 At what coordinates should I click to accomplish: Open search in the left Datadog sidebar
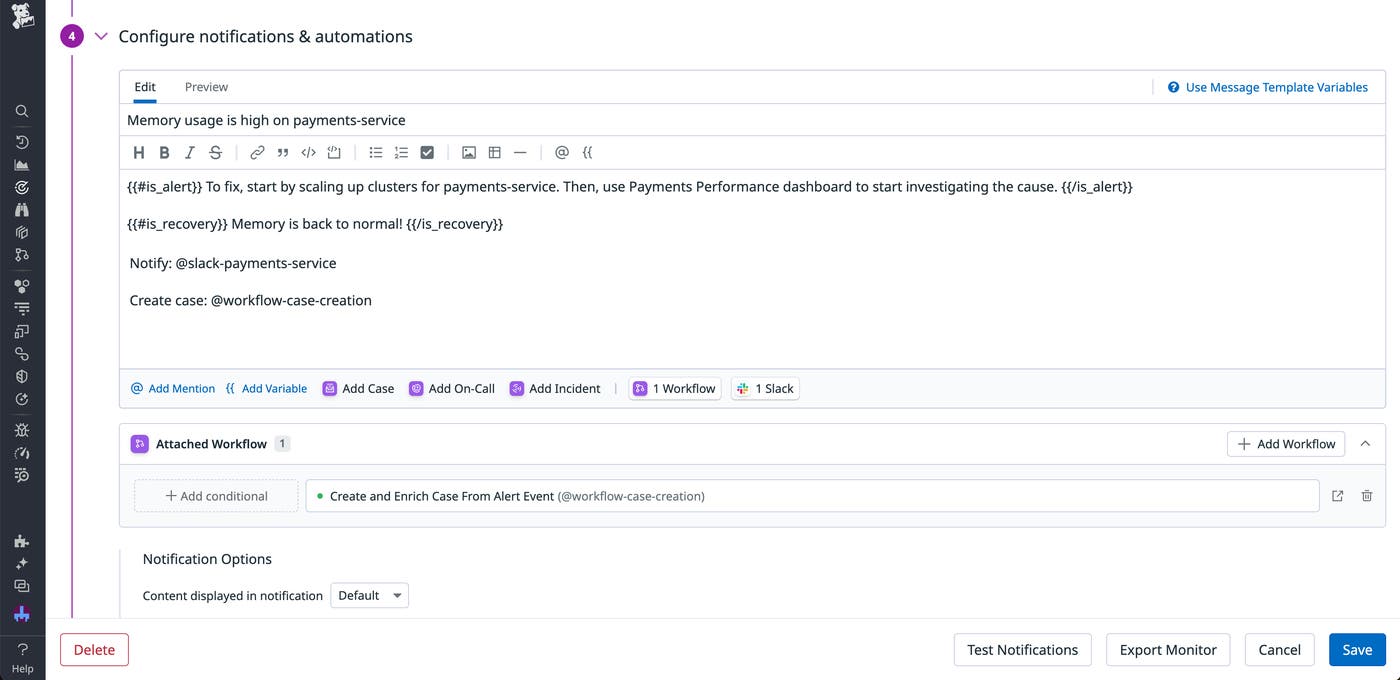click(x=22, y=110)
